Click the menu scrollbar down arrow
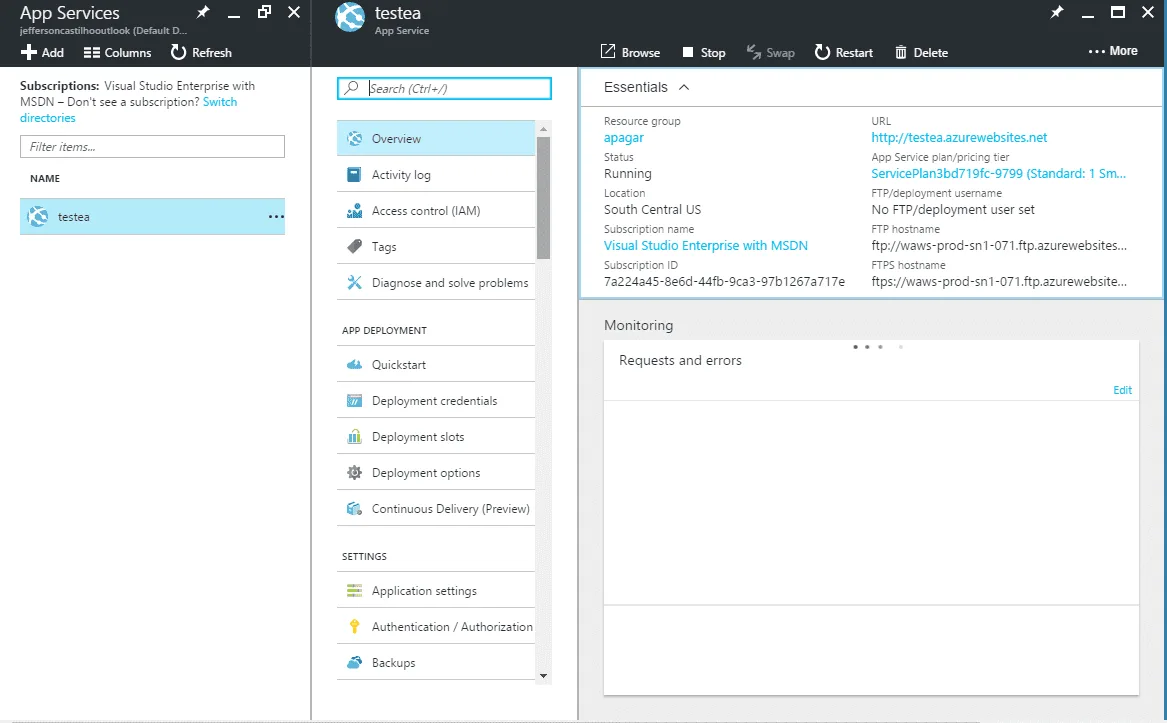 (x=543, y=676)
